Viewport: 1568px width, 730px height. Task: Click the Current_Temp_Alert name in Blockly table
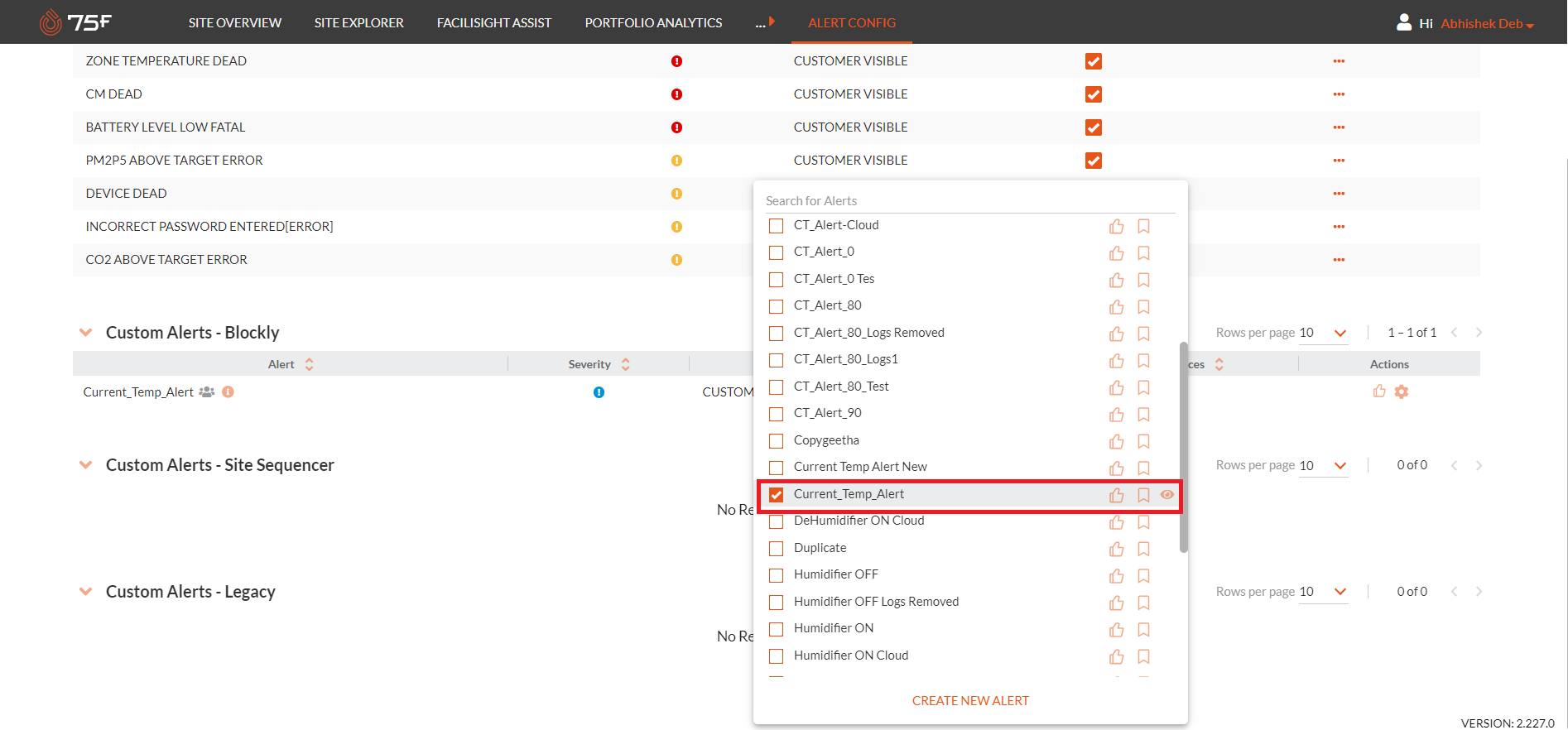pyautogui.click(x=138, y=392)
